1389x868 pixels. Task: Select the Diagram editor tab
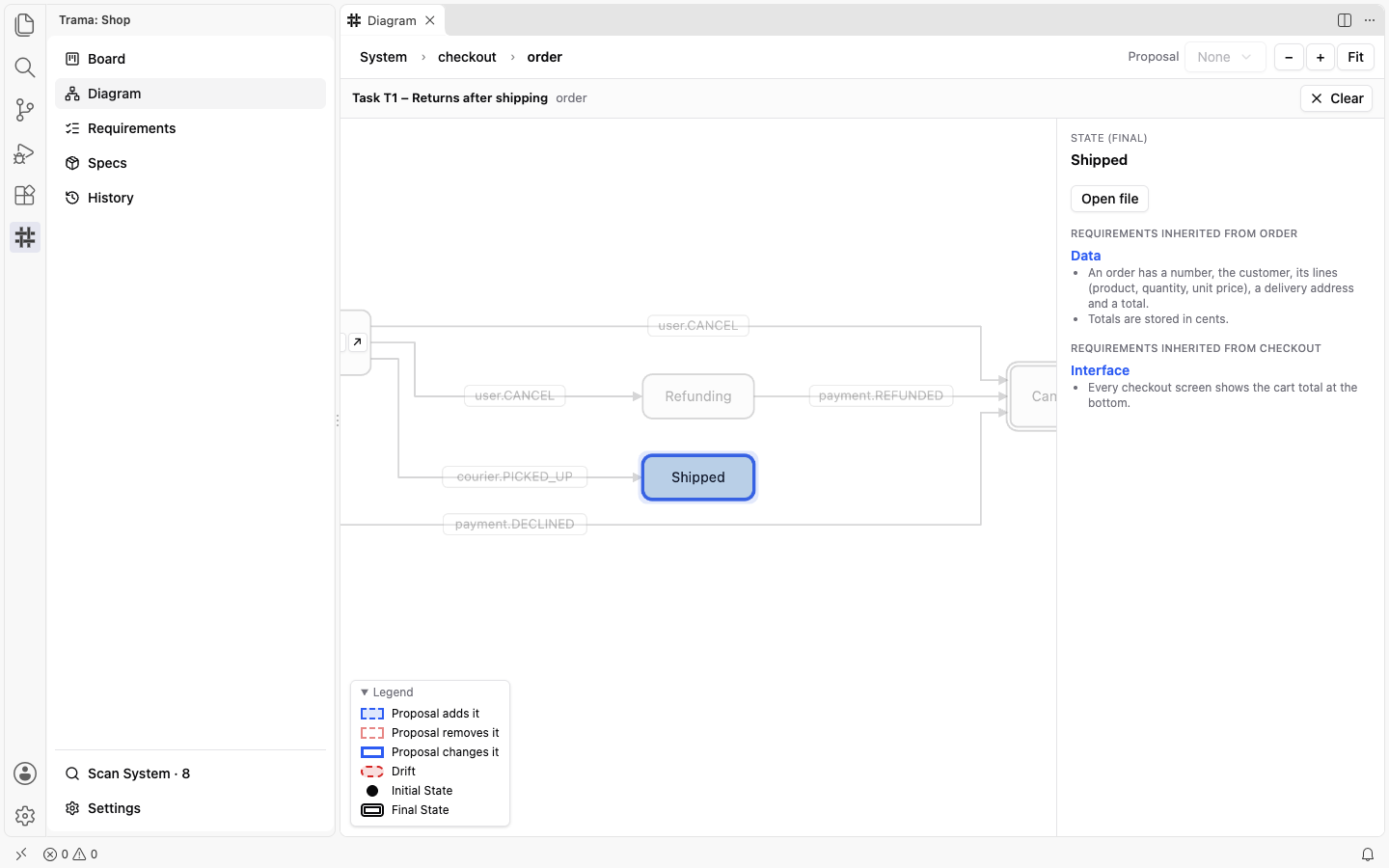(x=393, y=20)
